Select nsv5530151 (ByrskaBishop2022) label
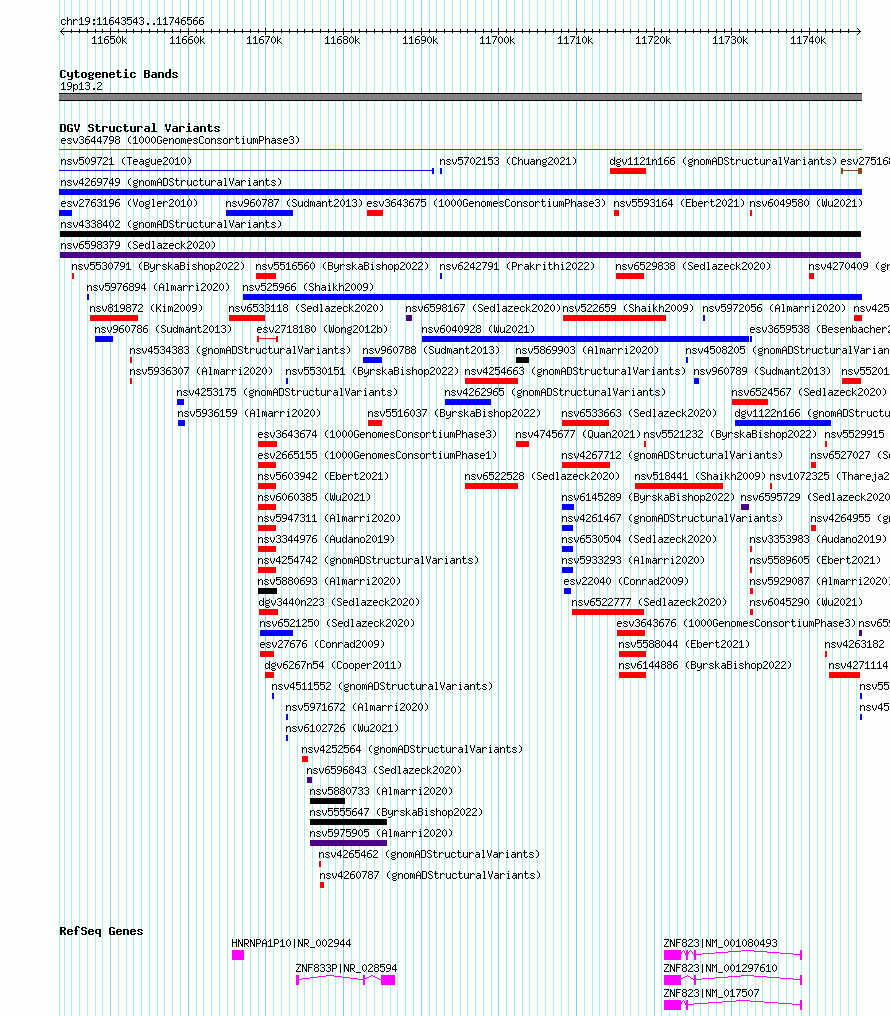 click(x=372, y=371)
